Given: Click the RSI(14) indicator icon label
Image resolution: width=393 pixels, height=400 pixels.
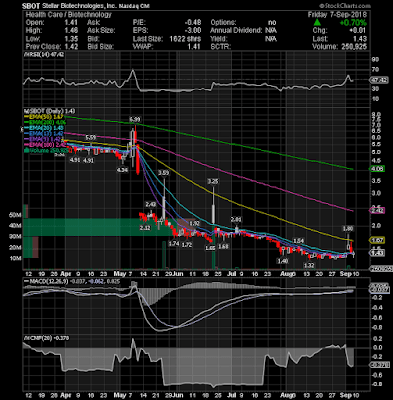Looking at the screenshot, I should pyautogui.click(x=25, y=55).
